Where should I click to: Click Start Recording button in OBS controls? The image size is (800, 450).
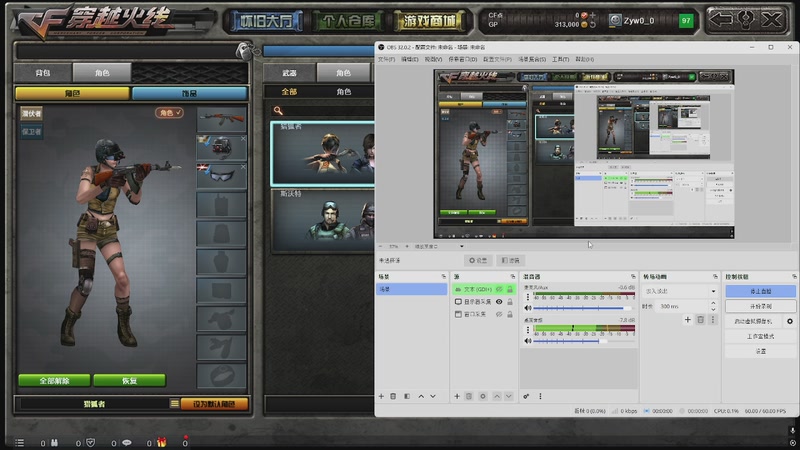(760, 306)
